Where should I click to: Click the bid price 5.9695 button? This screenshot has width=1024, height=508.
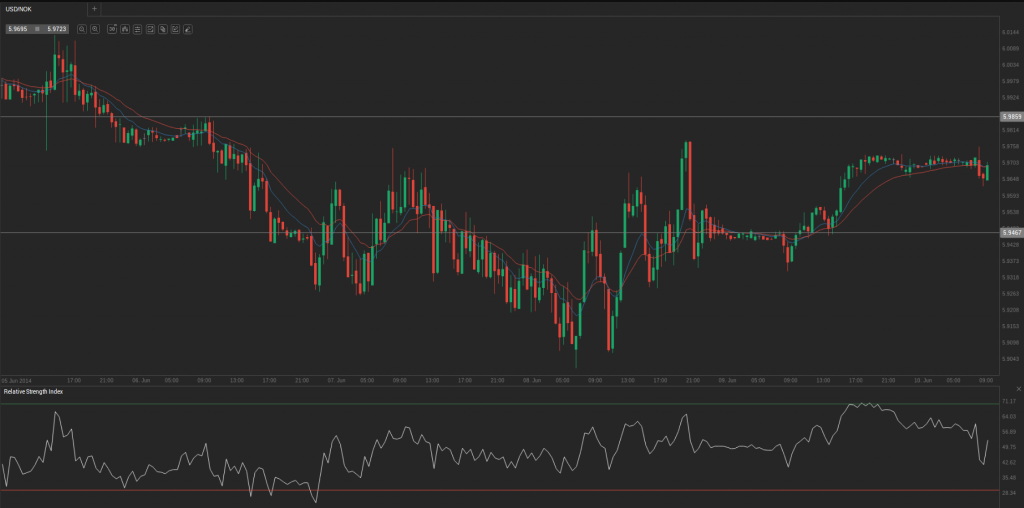click(x=18, y=29)
